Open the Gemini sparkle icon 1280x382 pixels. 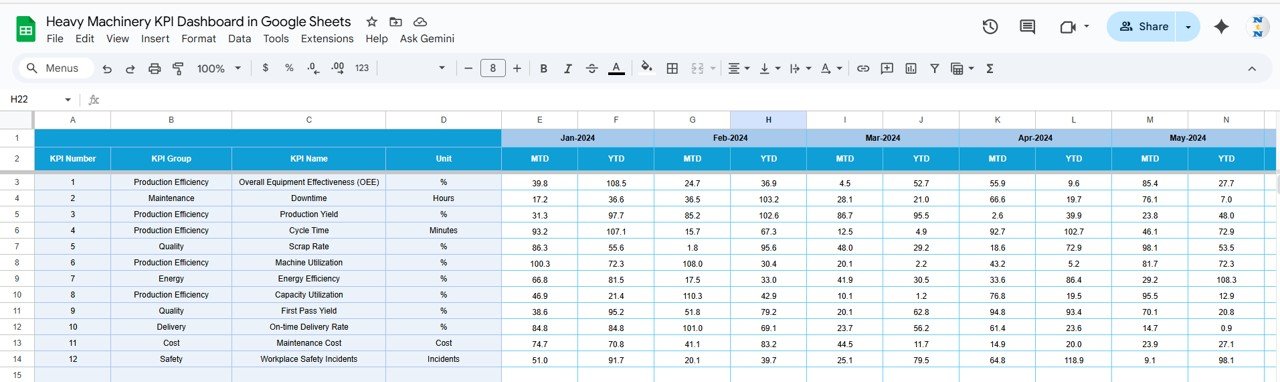point(1221,27)
